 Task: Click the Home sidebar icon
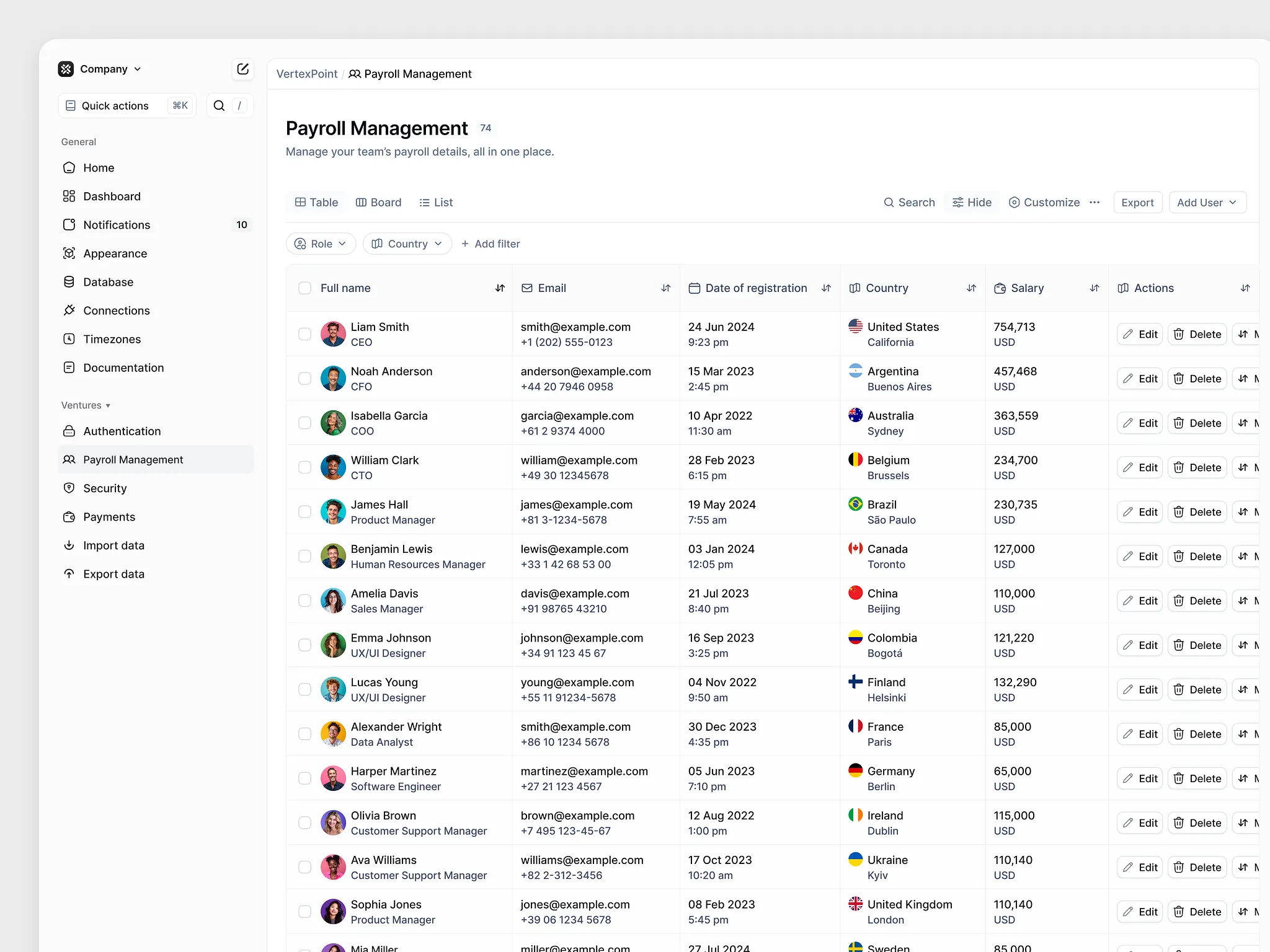pos(69,168)
